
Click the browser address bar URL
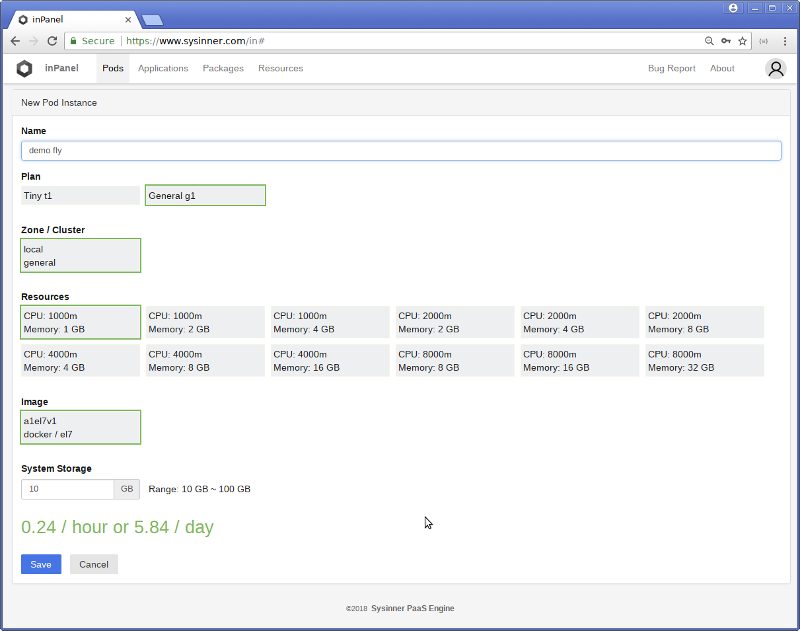(x=195, y=41)
